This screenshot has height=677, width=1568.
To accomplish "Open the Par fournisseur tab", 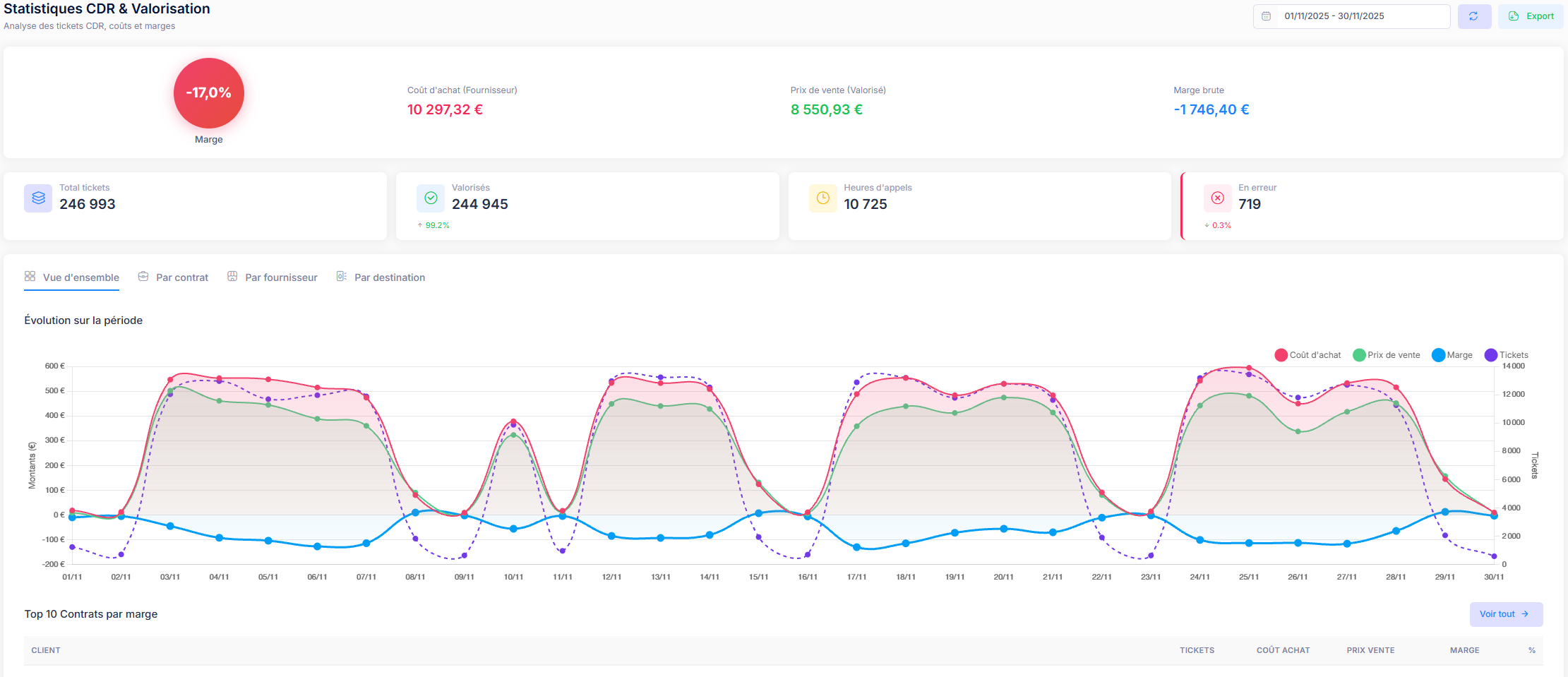I will (273, 277).
